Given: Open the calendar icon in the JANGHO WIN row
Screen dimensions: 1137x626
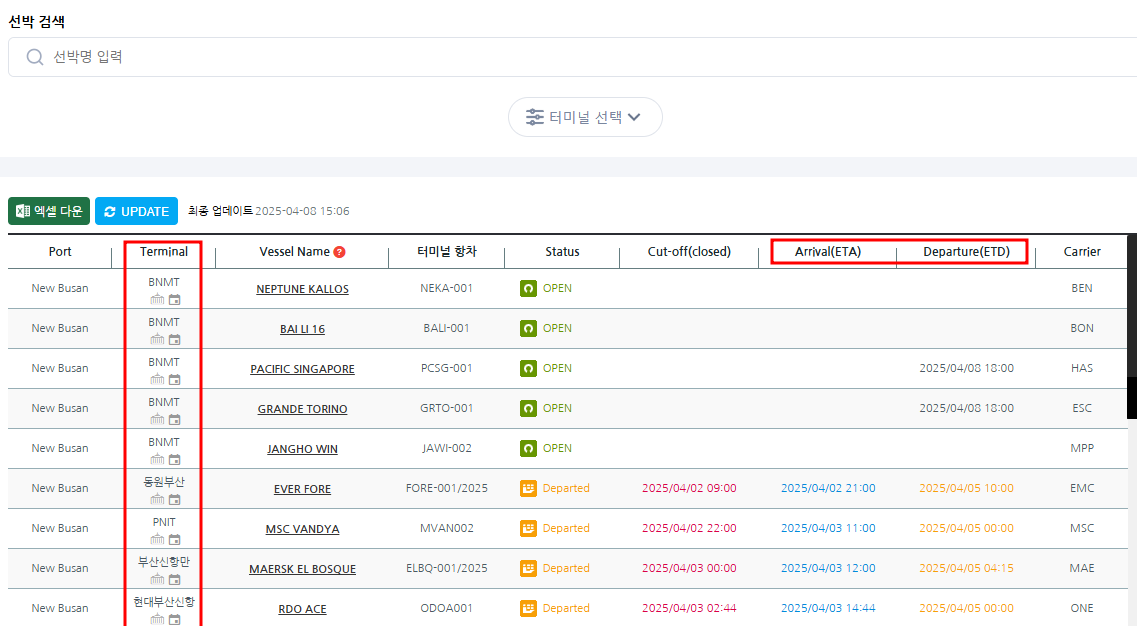Looking at the screenshot, I should click(x=175, y=459).
